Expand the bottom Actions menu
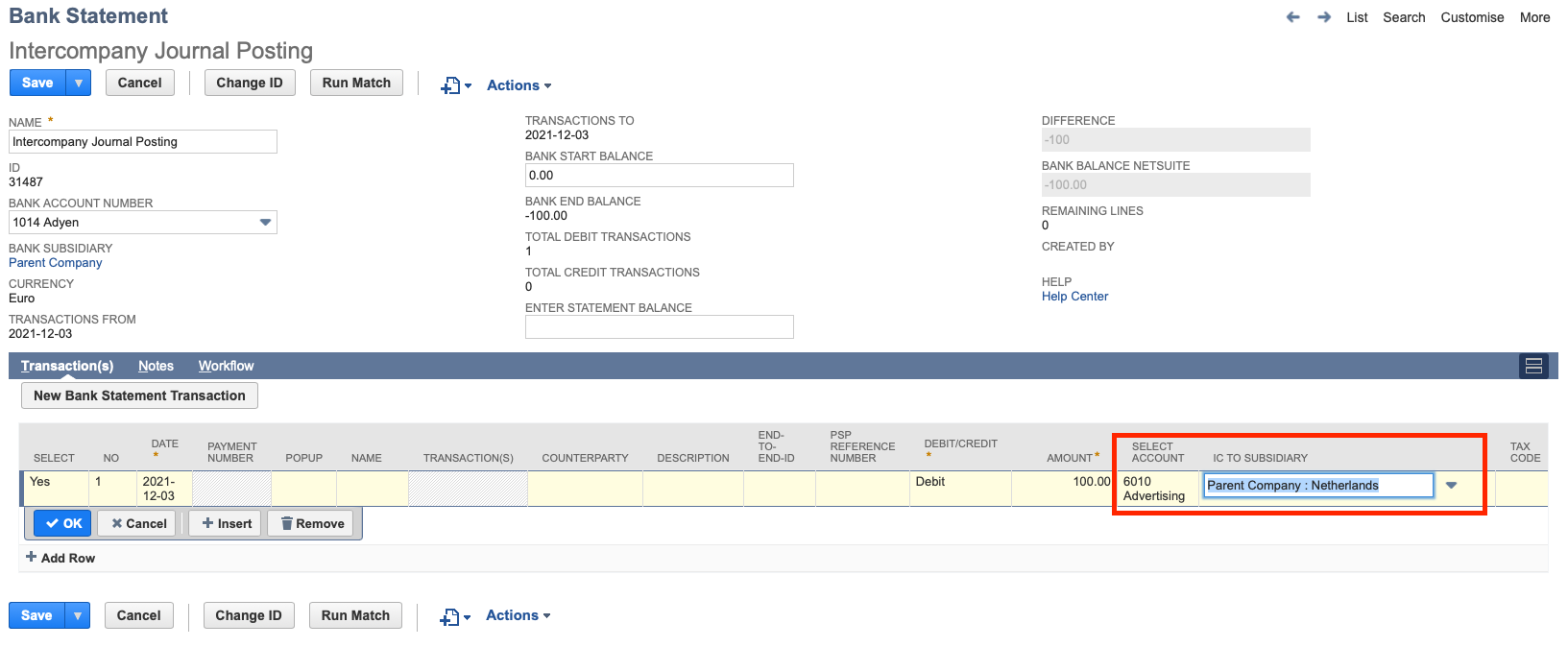 tap(518, 615)
